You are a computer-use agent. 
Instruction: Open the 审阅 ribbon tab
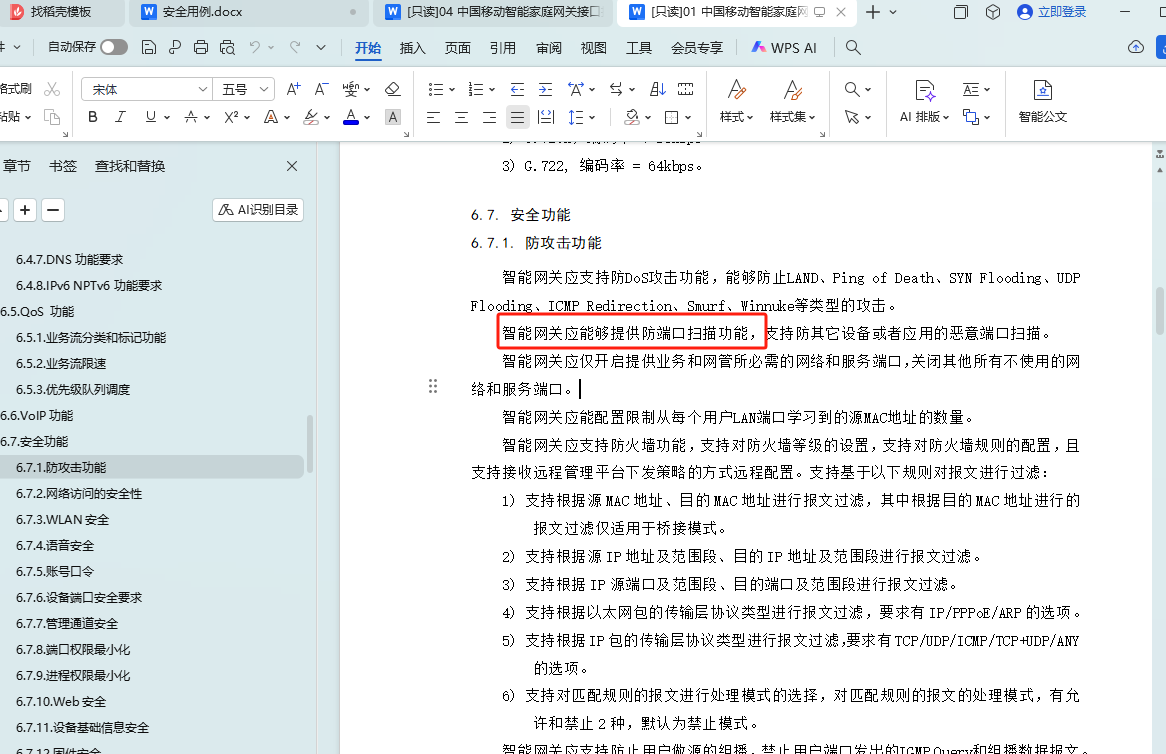click(x=549, y=48)
